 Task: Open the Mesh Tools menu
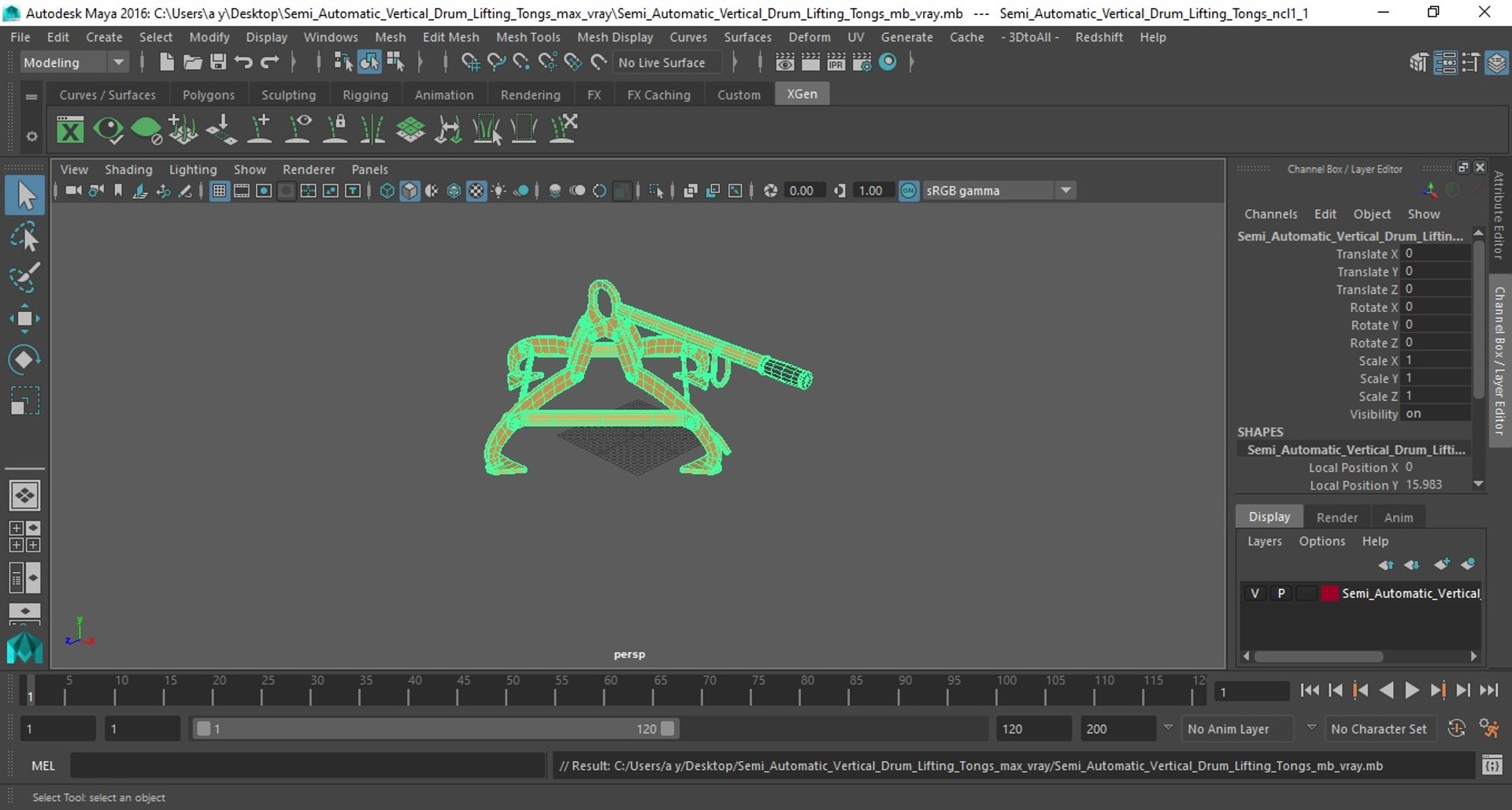(x=528, y=37)
